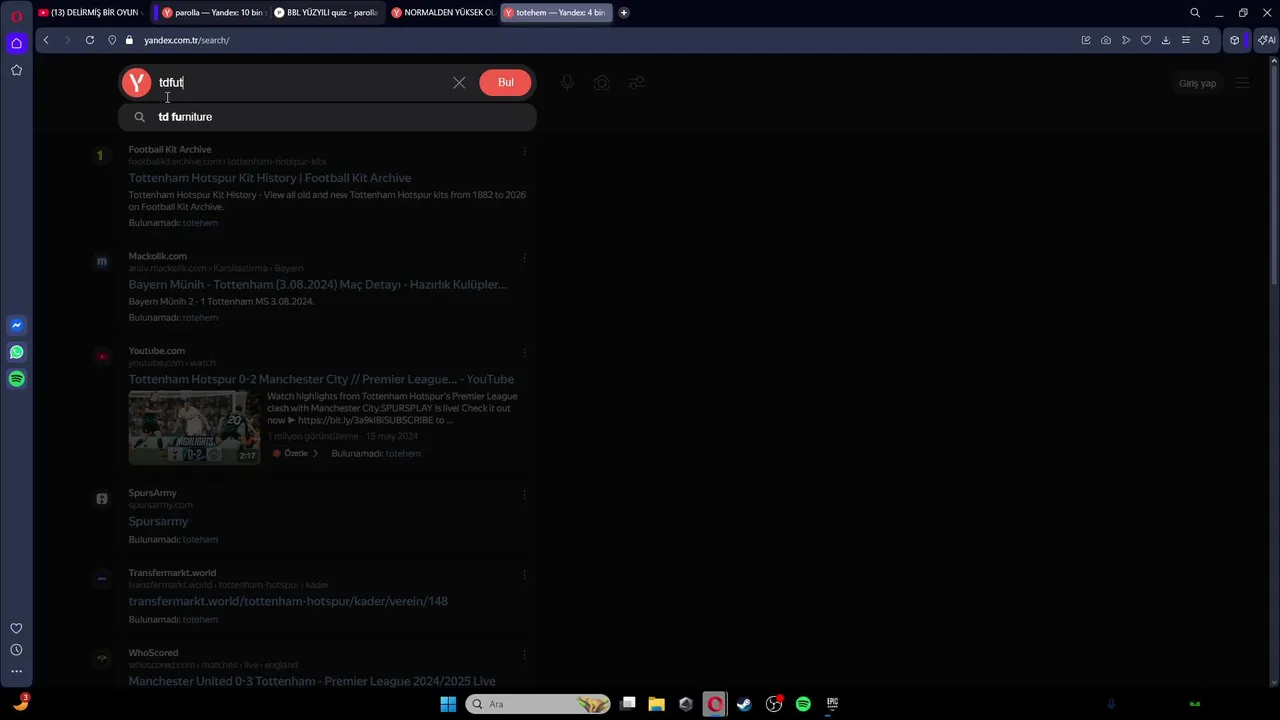
Task: Open the sidebar heart pinboards icon
Action: click(16, 628)
